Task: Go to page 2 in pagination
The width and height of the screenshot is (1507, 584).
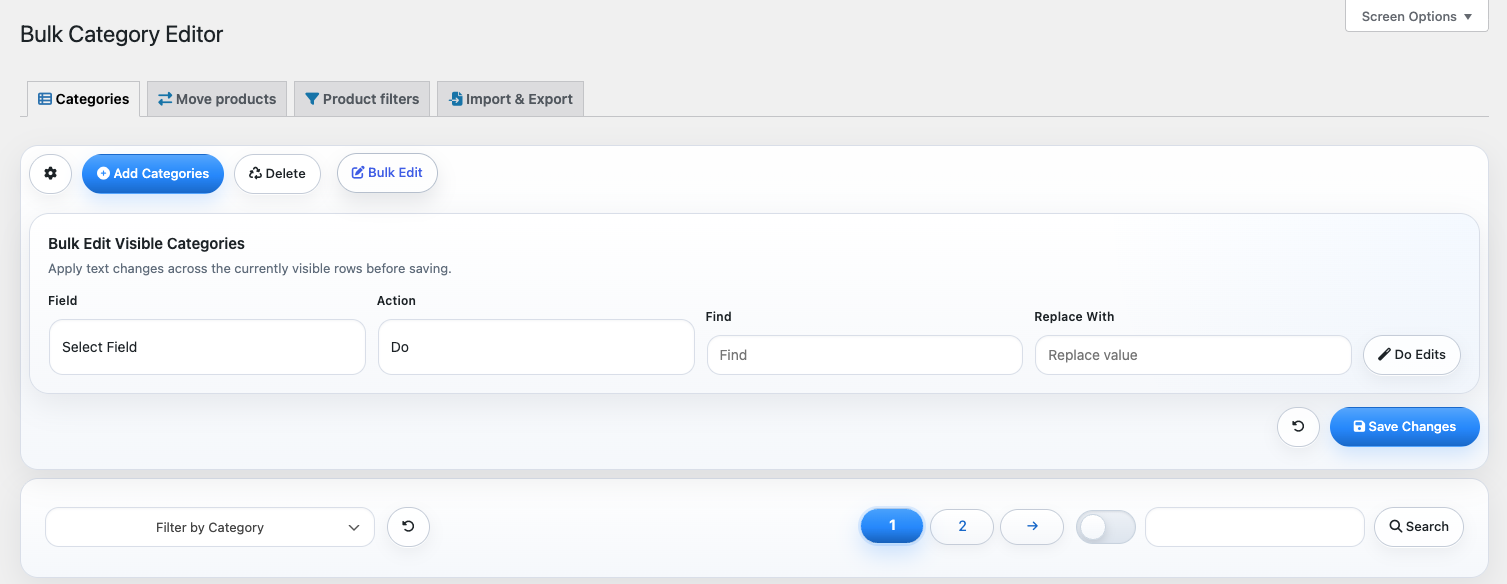Action: pyautogui.click(x=961, y=526)
